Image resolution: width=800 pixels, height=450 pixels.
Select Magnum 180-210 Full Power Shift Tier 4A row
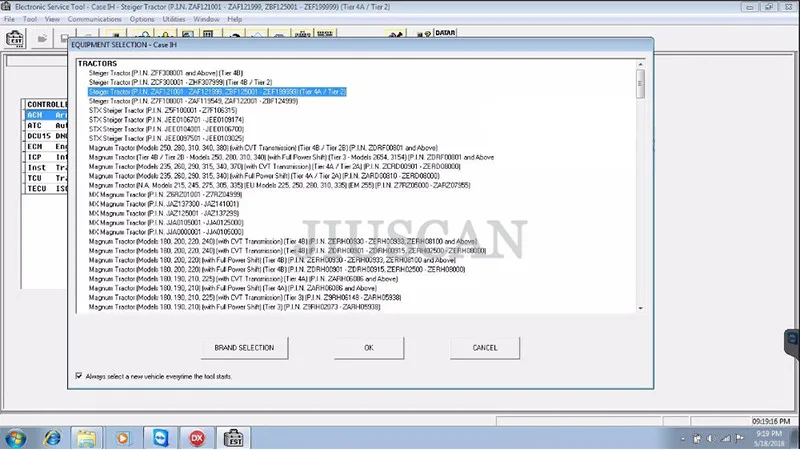click(233, 288)
